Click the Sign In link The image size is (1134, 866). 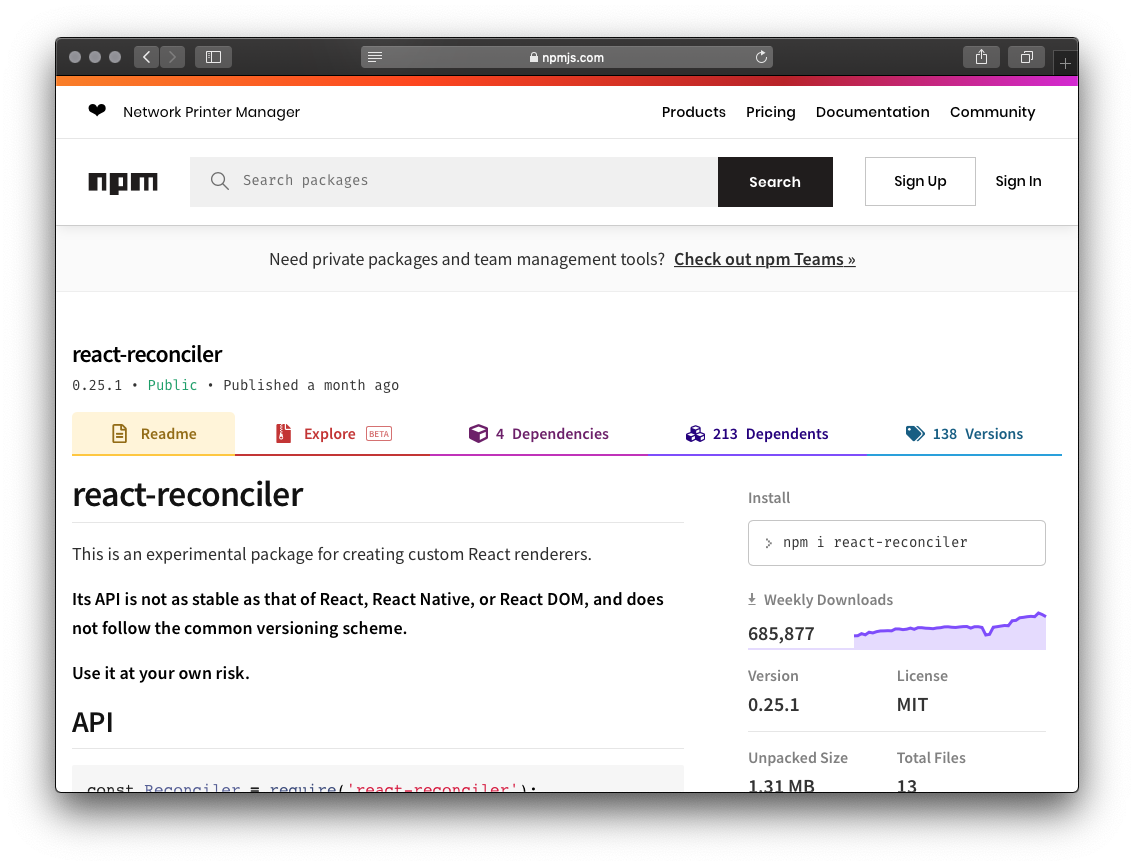1018,181
